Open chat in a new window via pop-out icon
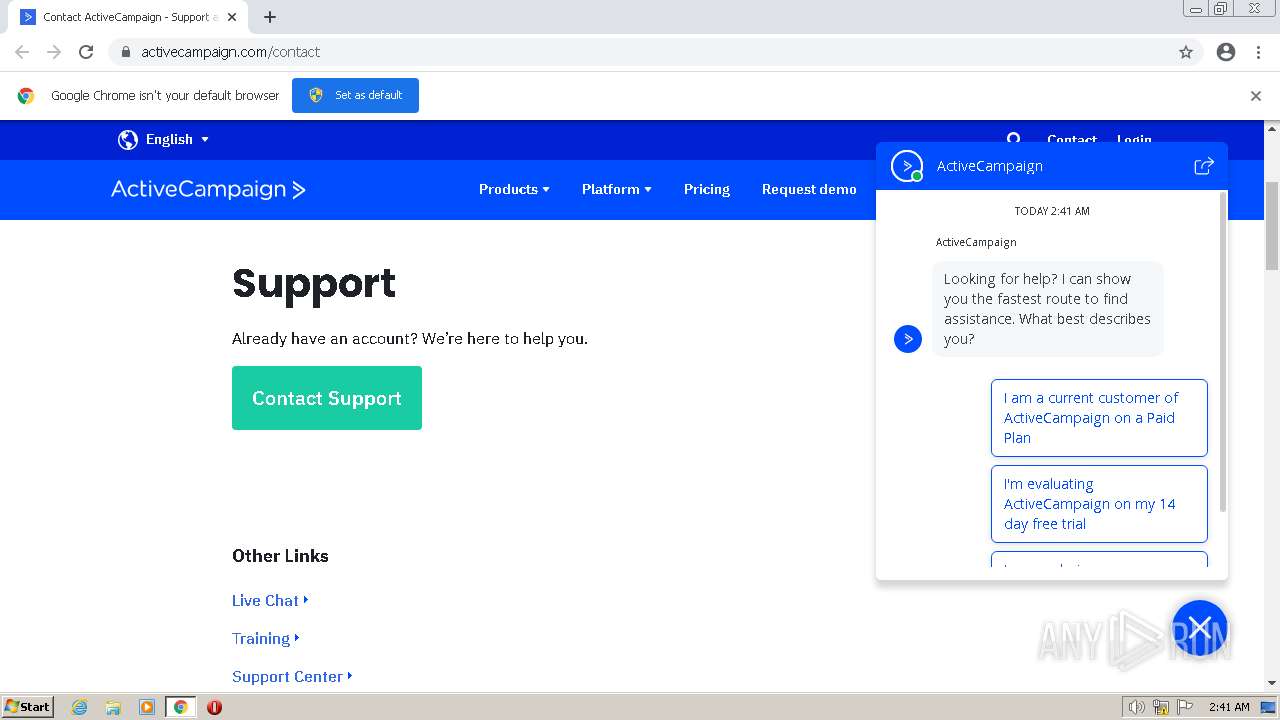 [1204, 166]
